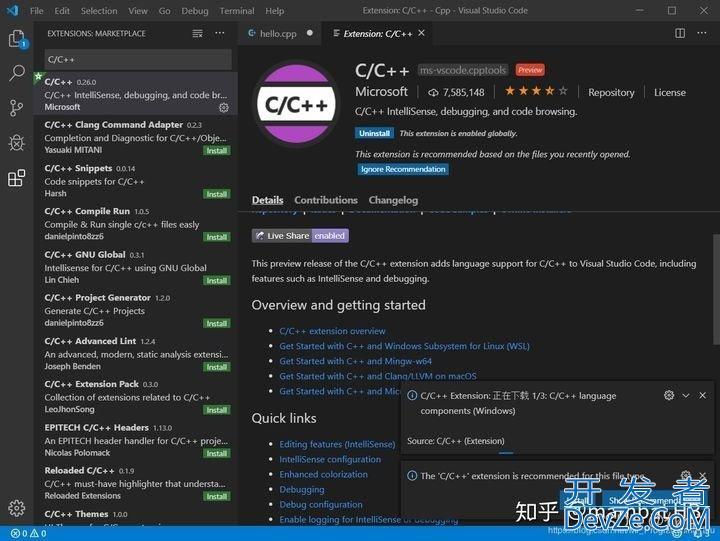Screen dimensions: 720x541
Task: Install the C/C++ GNU Global extension
Action: point(217,280)
